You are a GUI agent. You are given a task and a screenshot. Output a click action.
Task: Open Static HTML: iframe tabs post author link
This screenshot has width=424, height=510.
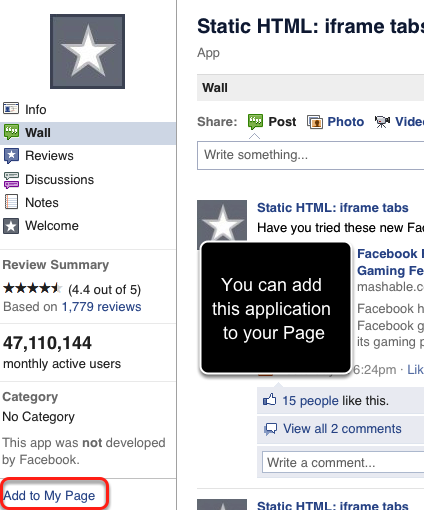pos(333,208)
